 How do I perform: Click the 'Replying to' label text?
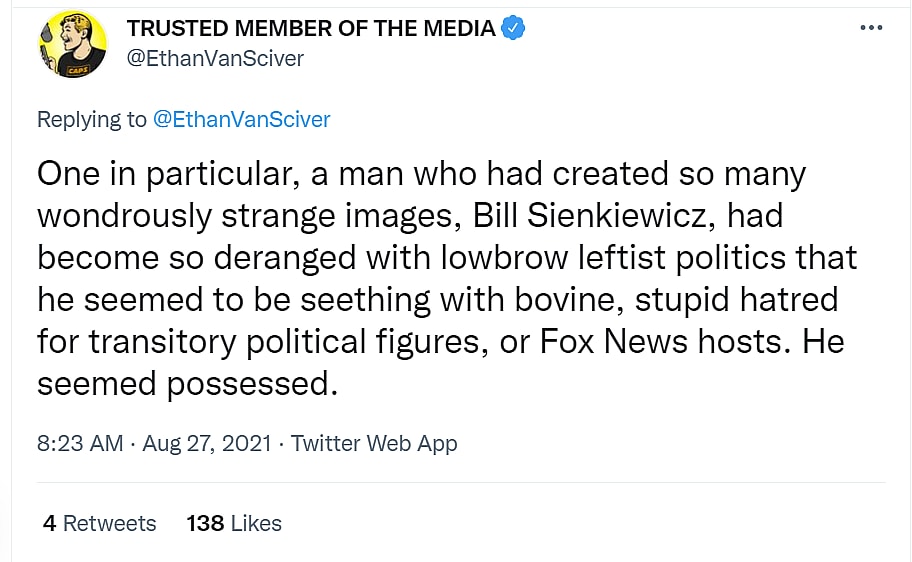pyautogui.click(x=91, y=120)
